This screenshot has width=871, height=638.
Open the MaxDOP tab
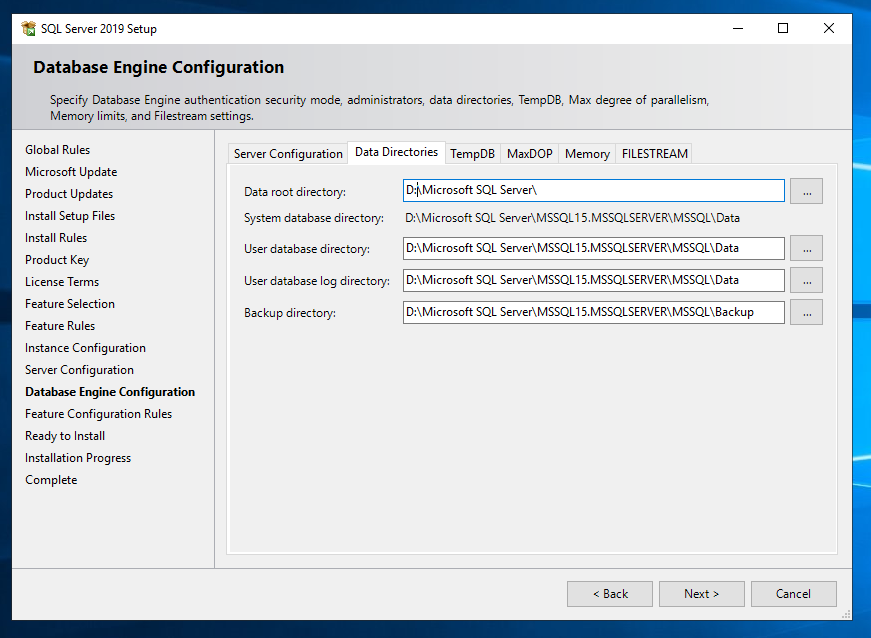point(529,154)
